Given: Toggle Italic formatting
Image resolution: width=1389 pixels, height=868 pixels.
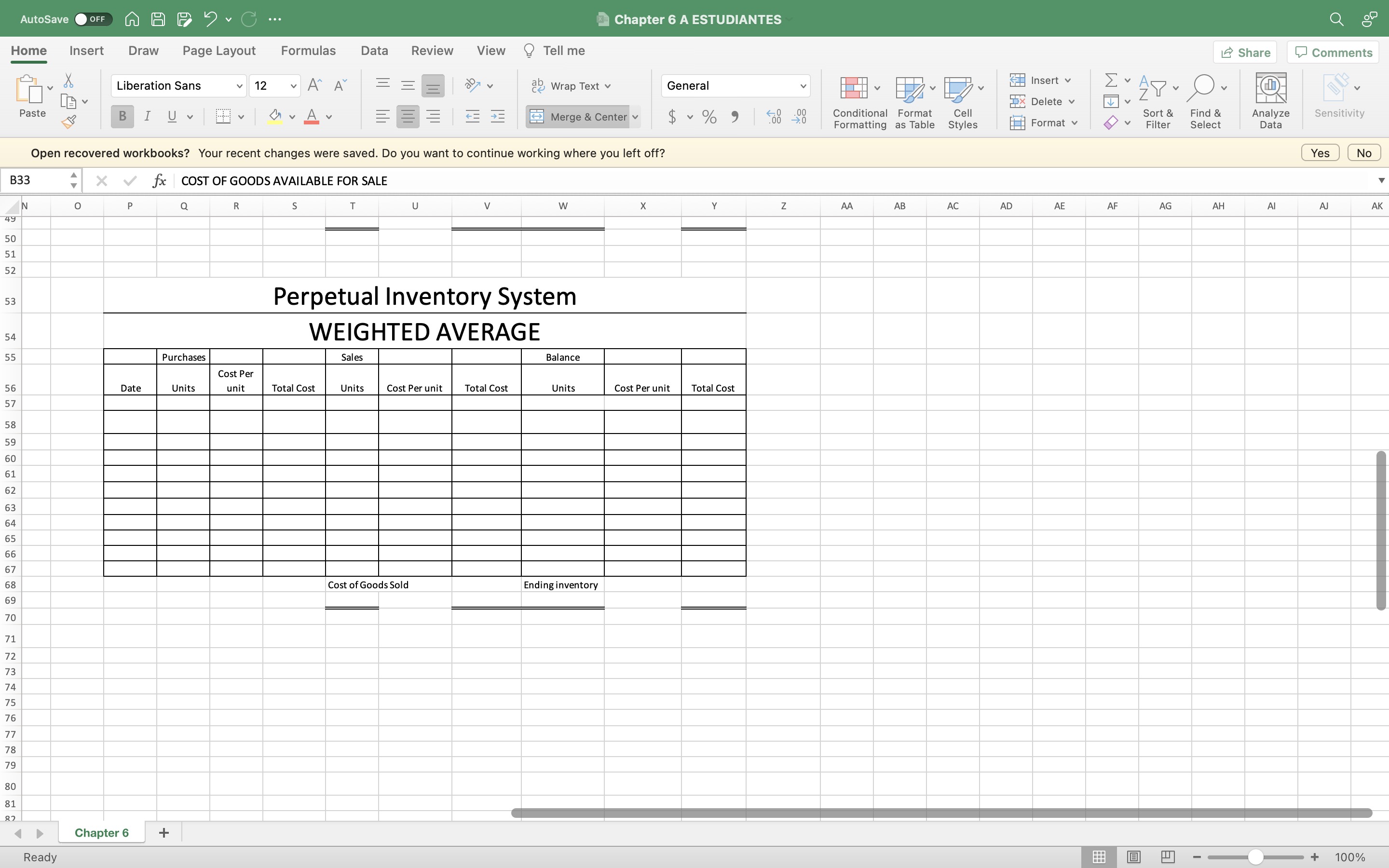Looking at the screenshot, I should 147,117.
